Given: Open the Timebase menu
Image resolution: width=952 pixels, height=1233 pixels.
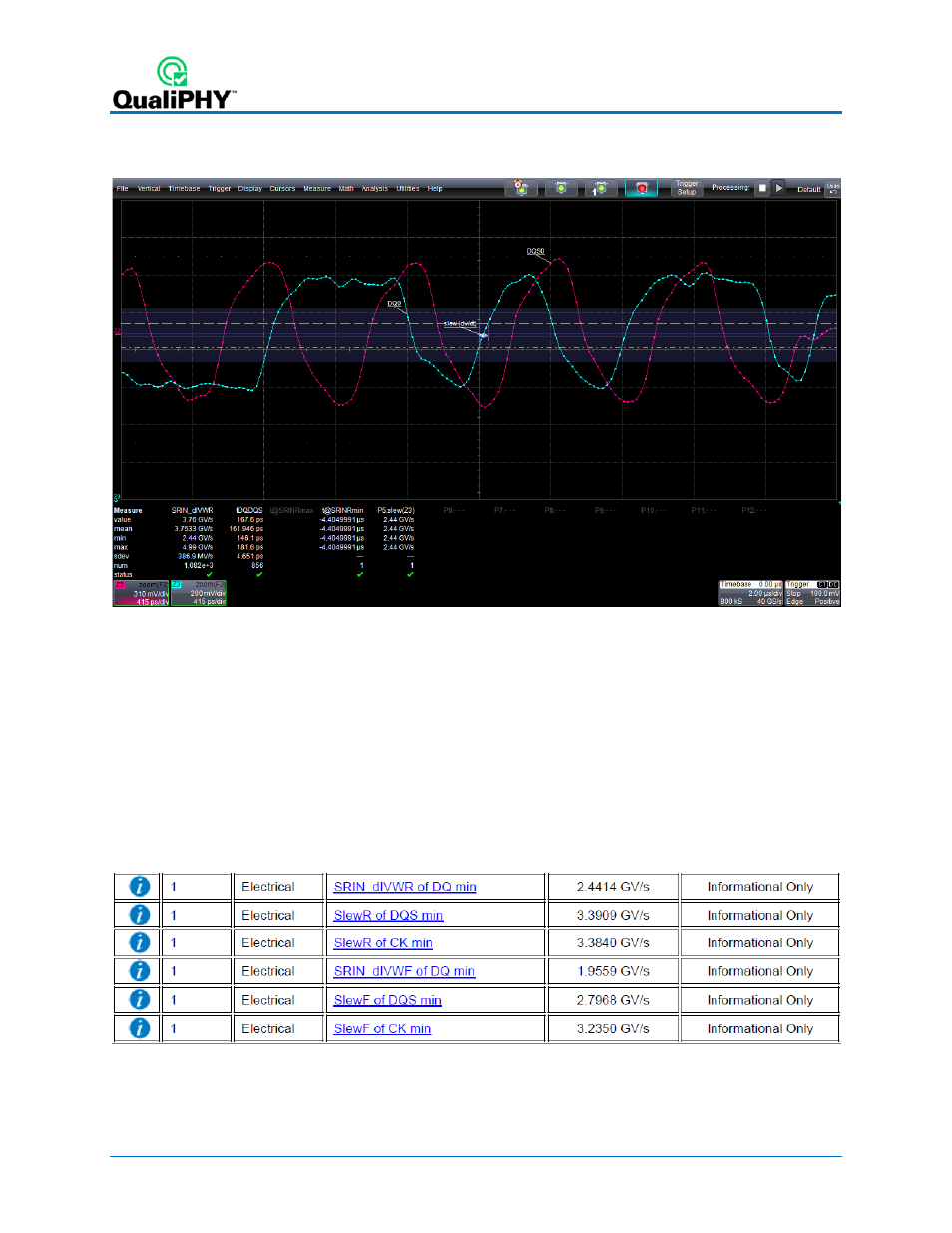Looking at the screenshot, I should [x=184, y=188].
